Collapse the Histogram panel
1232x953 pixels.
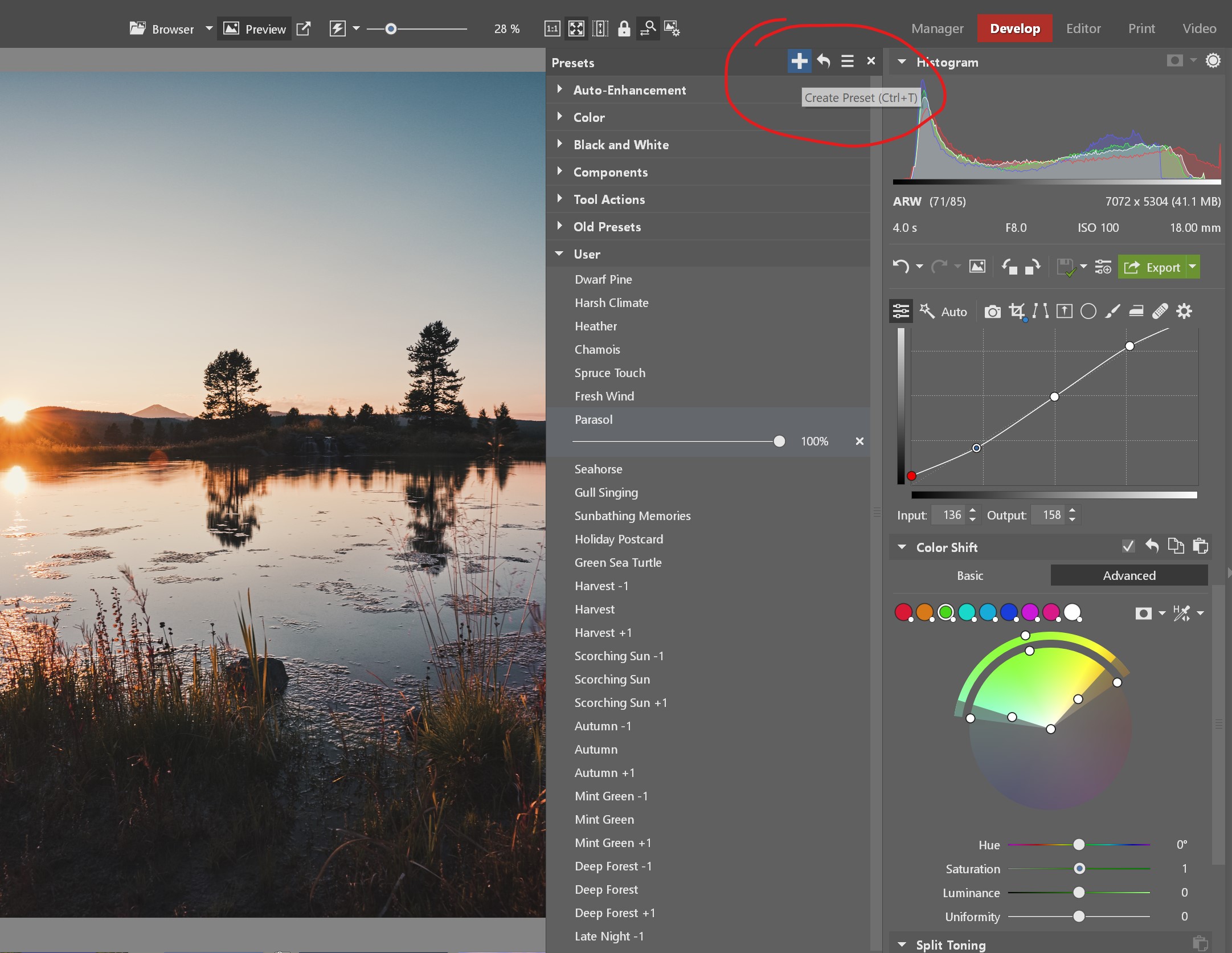click(x=902, y=62)
